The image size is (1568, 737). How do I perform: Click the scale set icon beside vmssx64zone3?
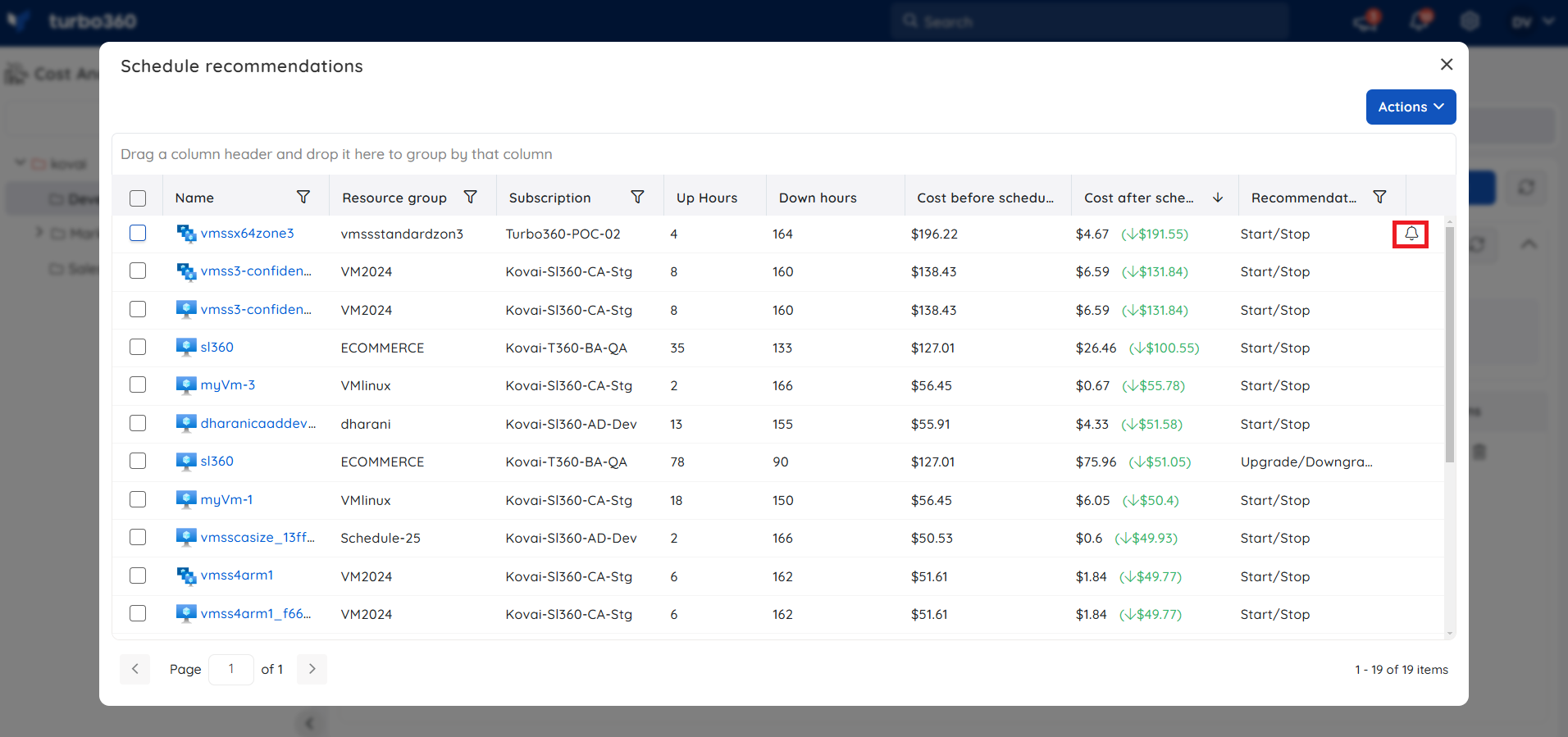(186, 233)
